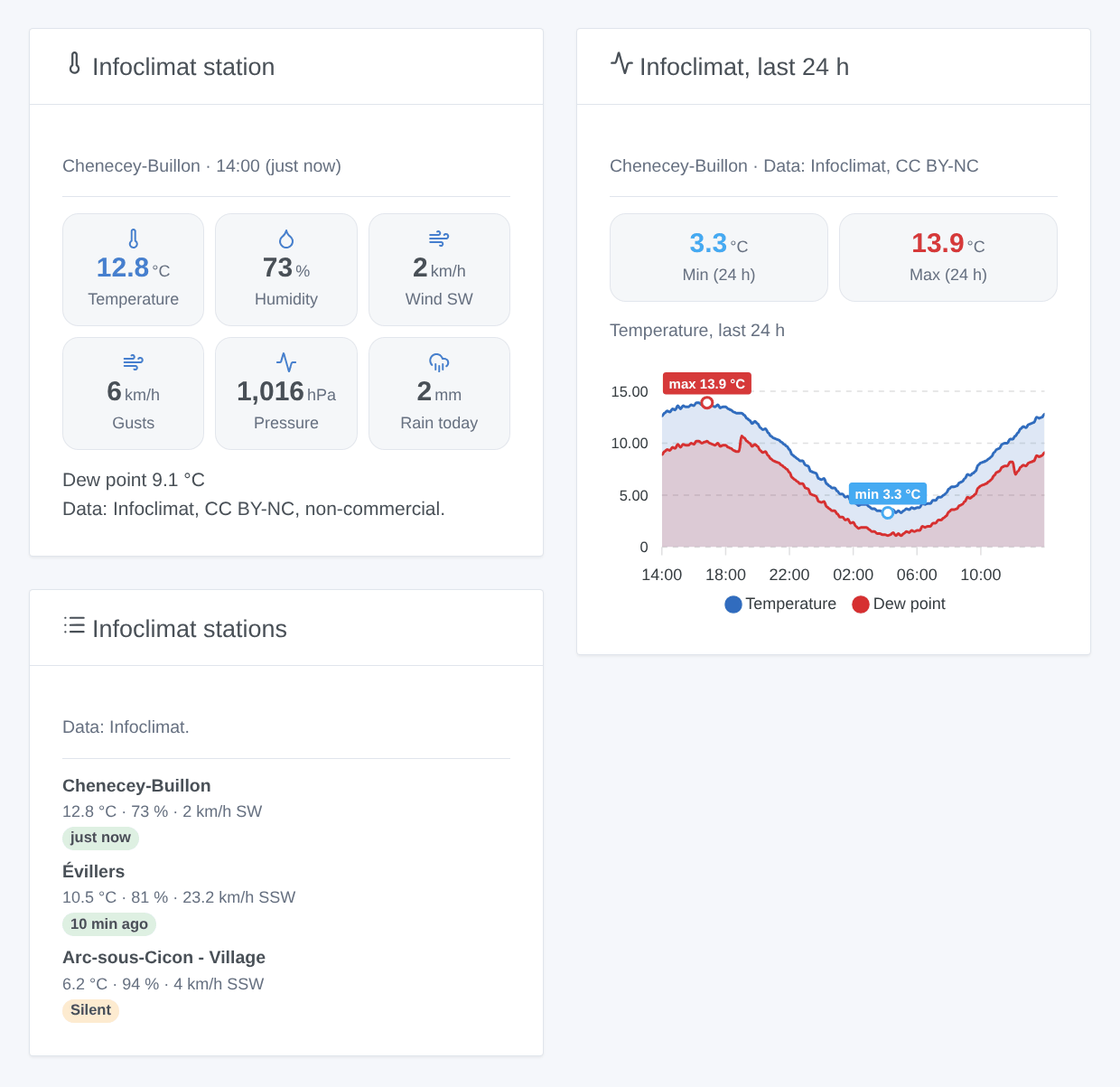Click the 2 mm rain today value
This screenshot has height=1087, width=1120.
click(439, 391)
